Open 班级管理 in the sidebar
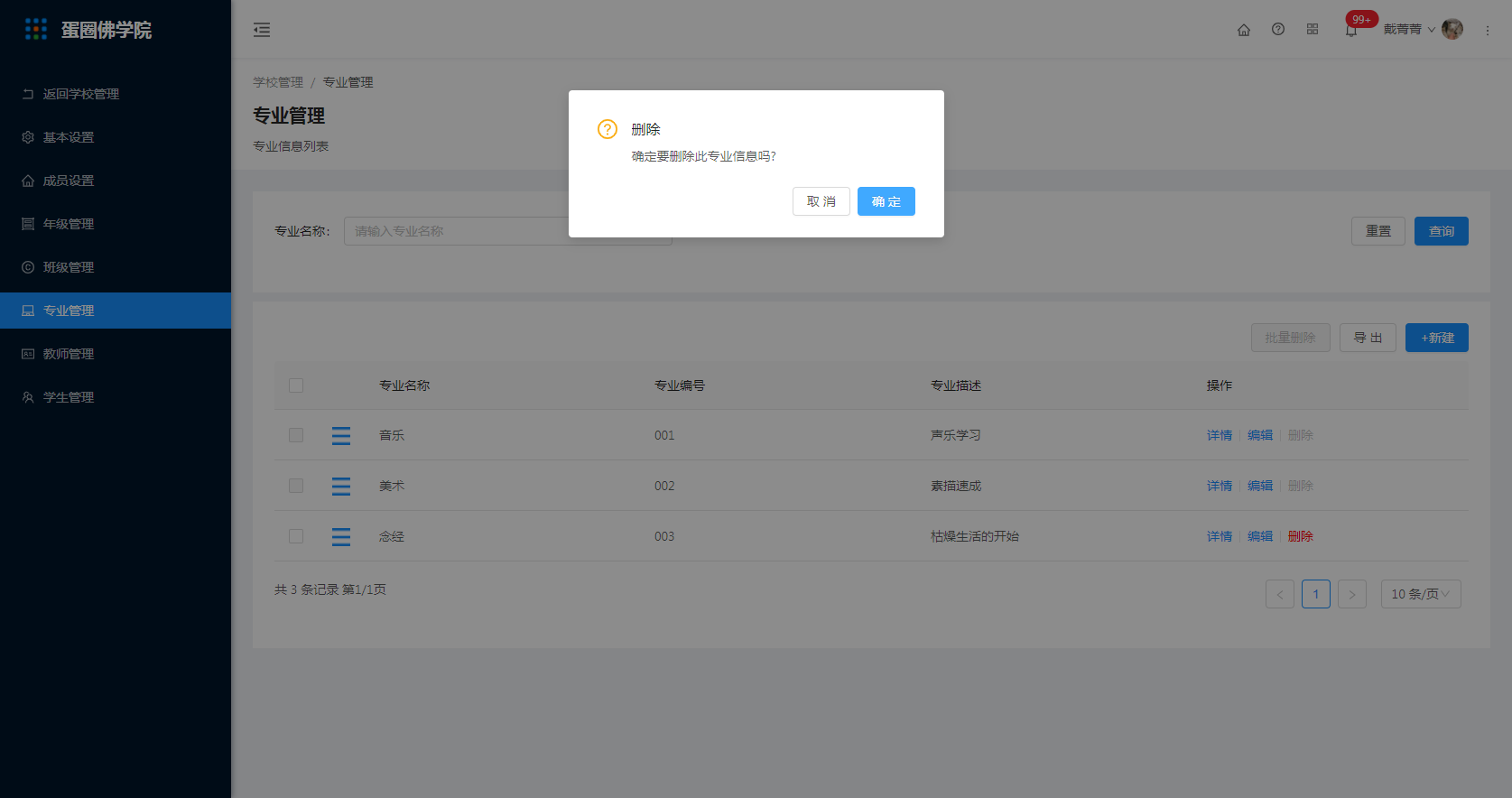This screenshot has width=1512, height=798. click(116, 267)
